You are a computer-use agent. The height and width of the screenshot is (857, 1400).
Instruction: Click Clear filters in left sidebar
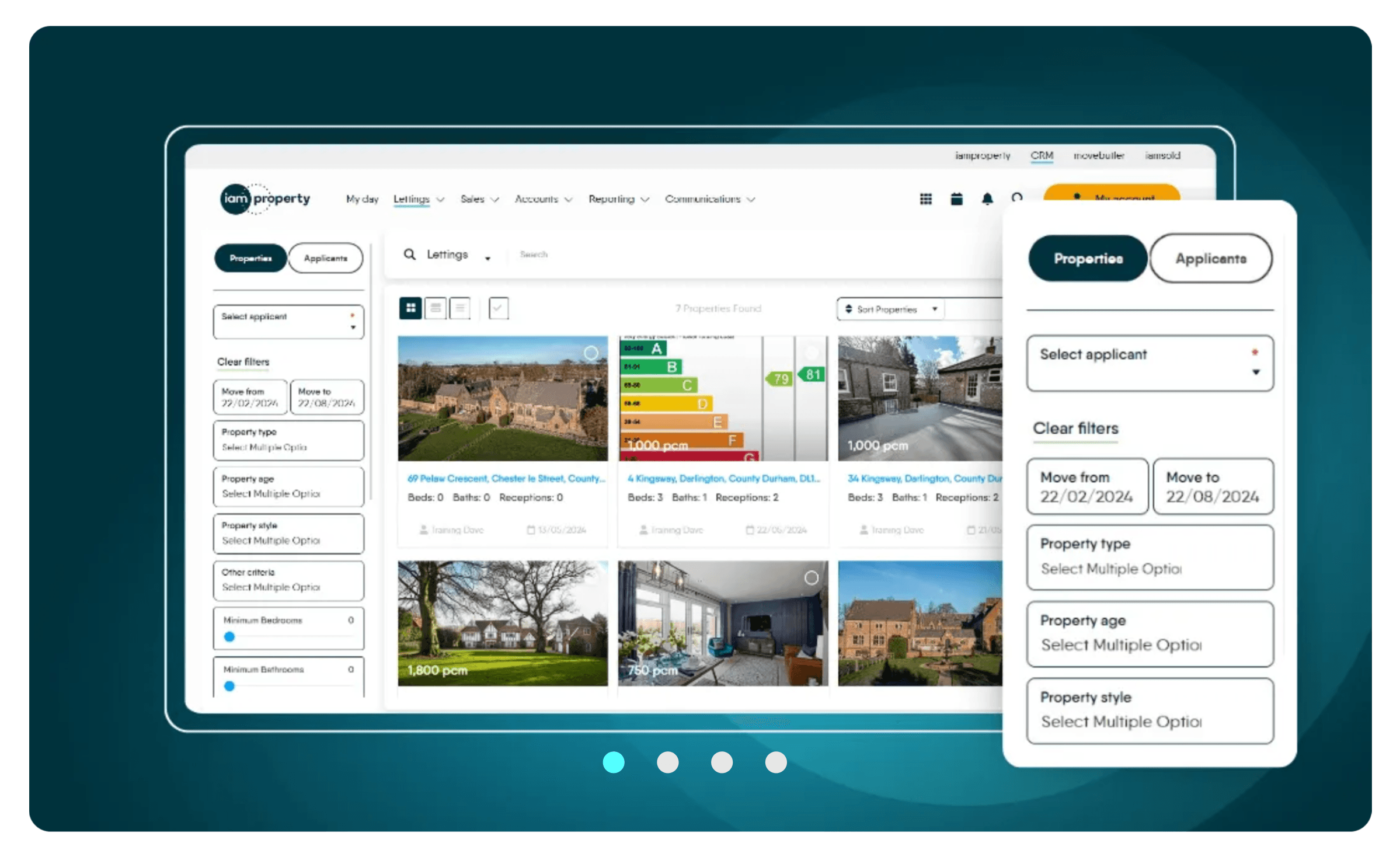[243, 362]
